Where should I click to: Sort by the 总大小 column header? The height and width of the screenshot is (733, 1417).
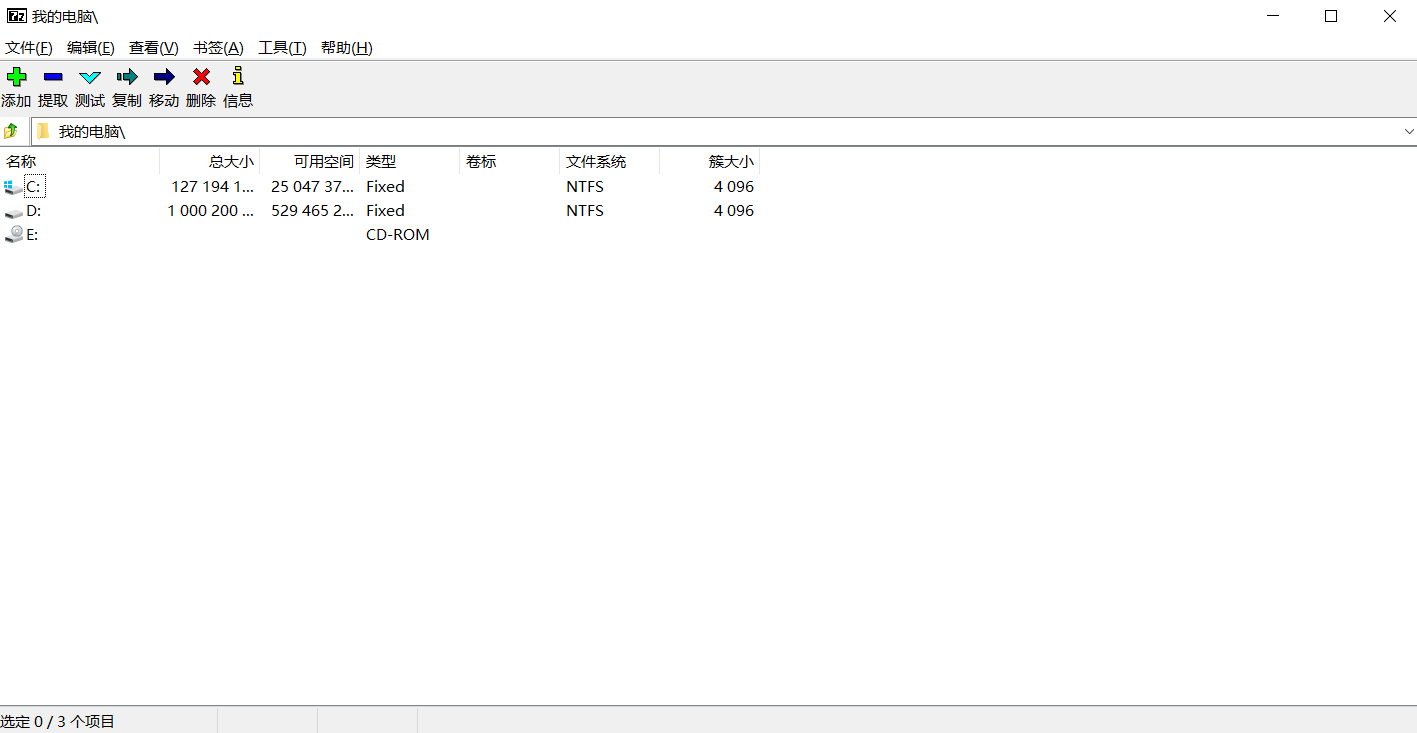point(210,161)
